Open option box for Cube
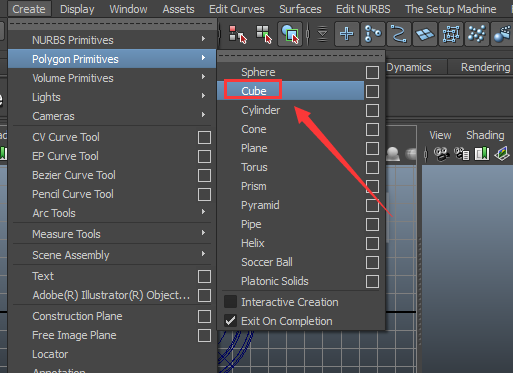The width and height of the screenshot is (513, 373). click(372, 91)
